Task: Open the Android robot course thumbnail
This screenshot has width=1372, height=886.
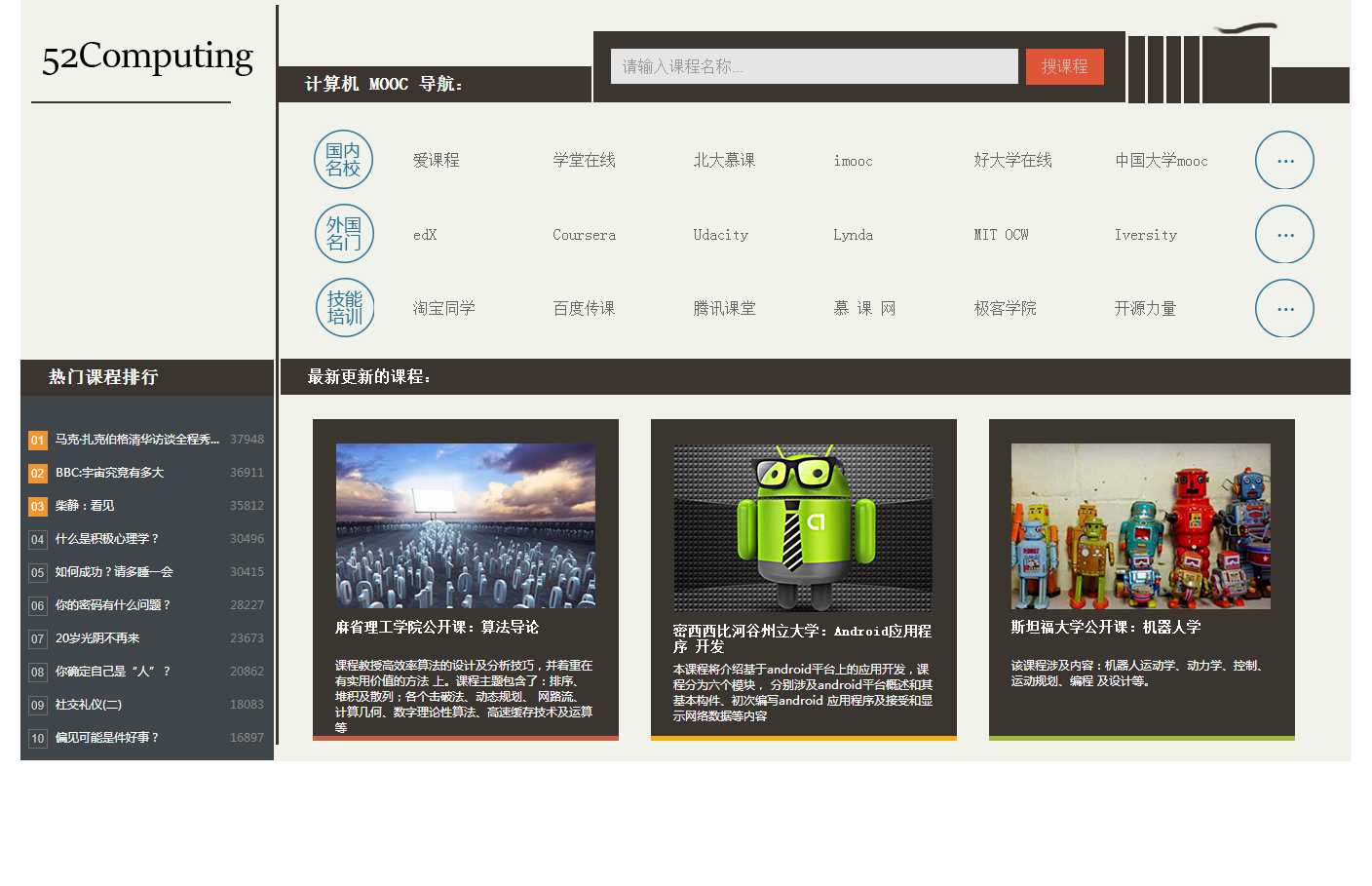Action: 803,527
